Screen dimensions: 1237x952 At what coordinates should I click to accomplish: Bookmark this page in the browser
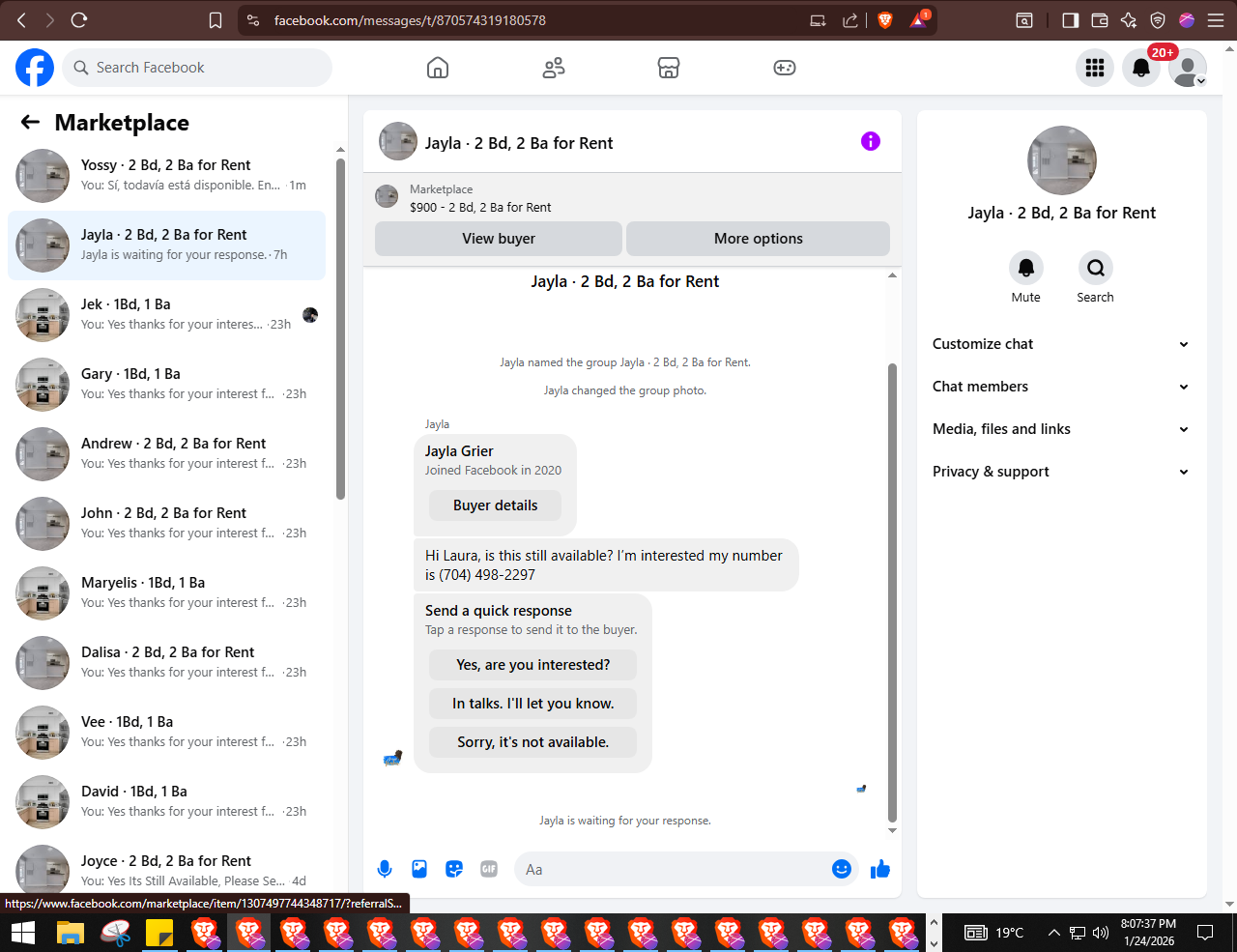(x=216, y=20)
